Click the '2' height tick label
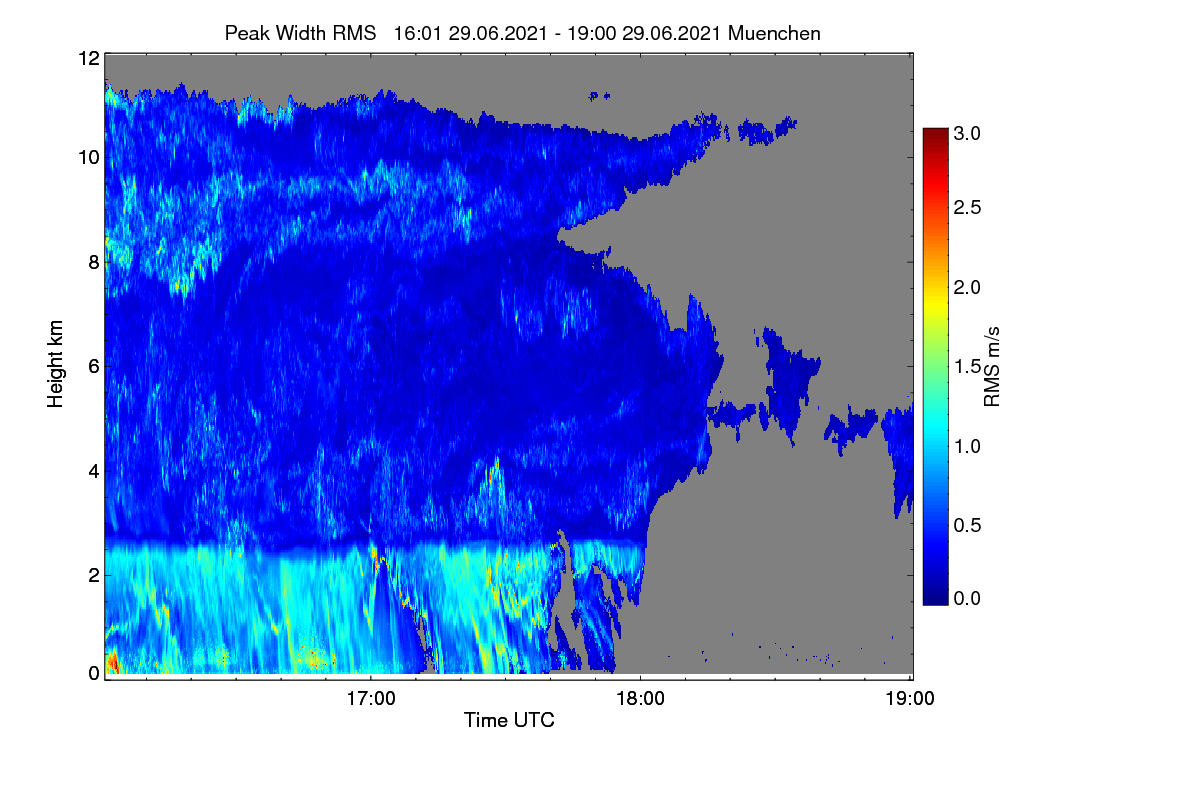The width and height of the screenshot is (1200, 800). pyautogui.click(x=94, y=574)
